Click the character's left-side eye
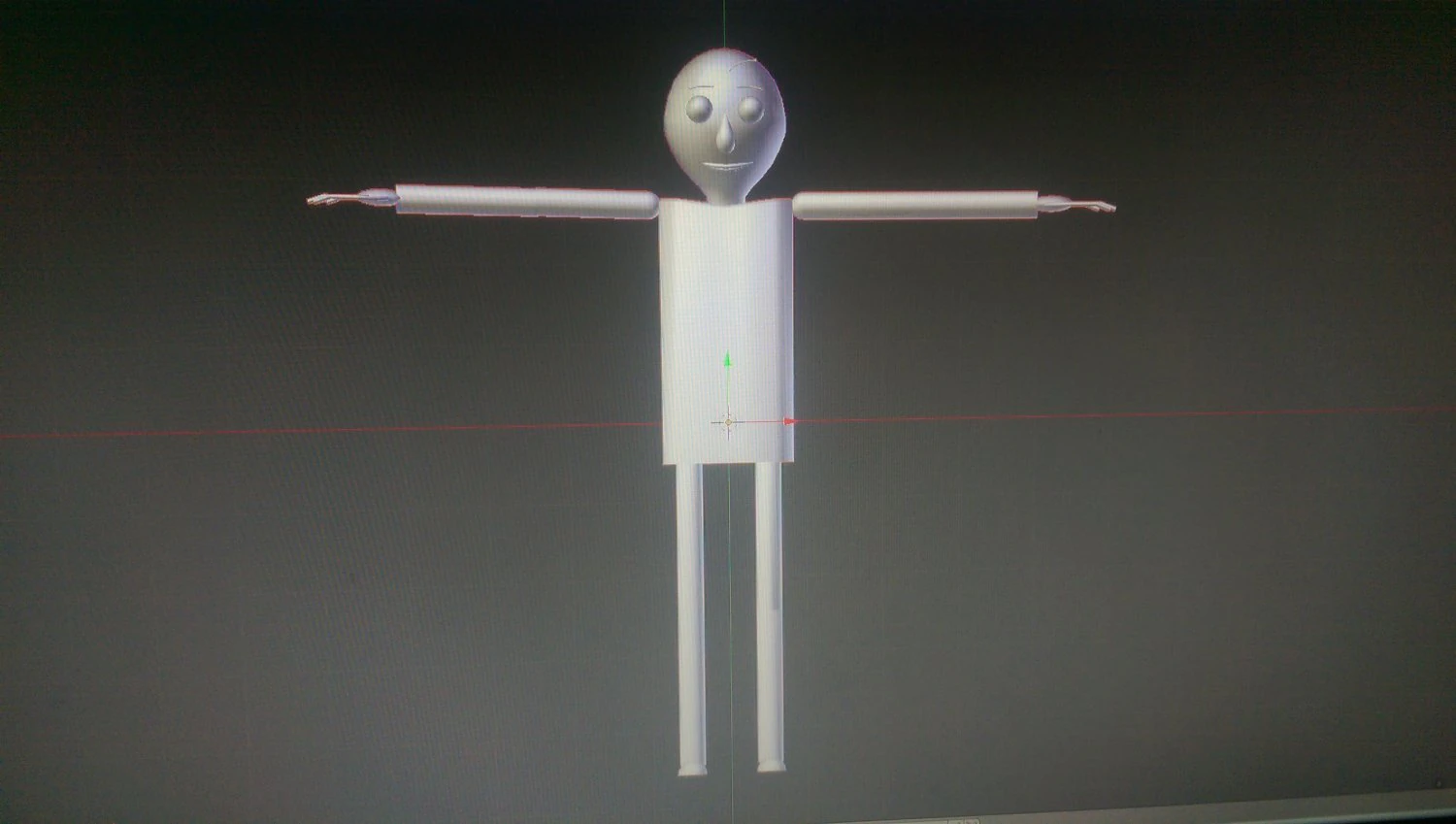The height and width of the screenshot is (824, 1456). (x=699, y=110)
